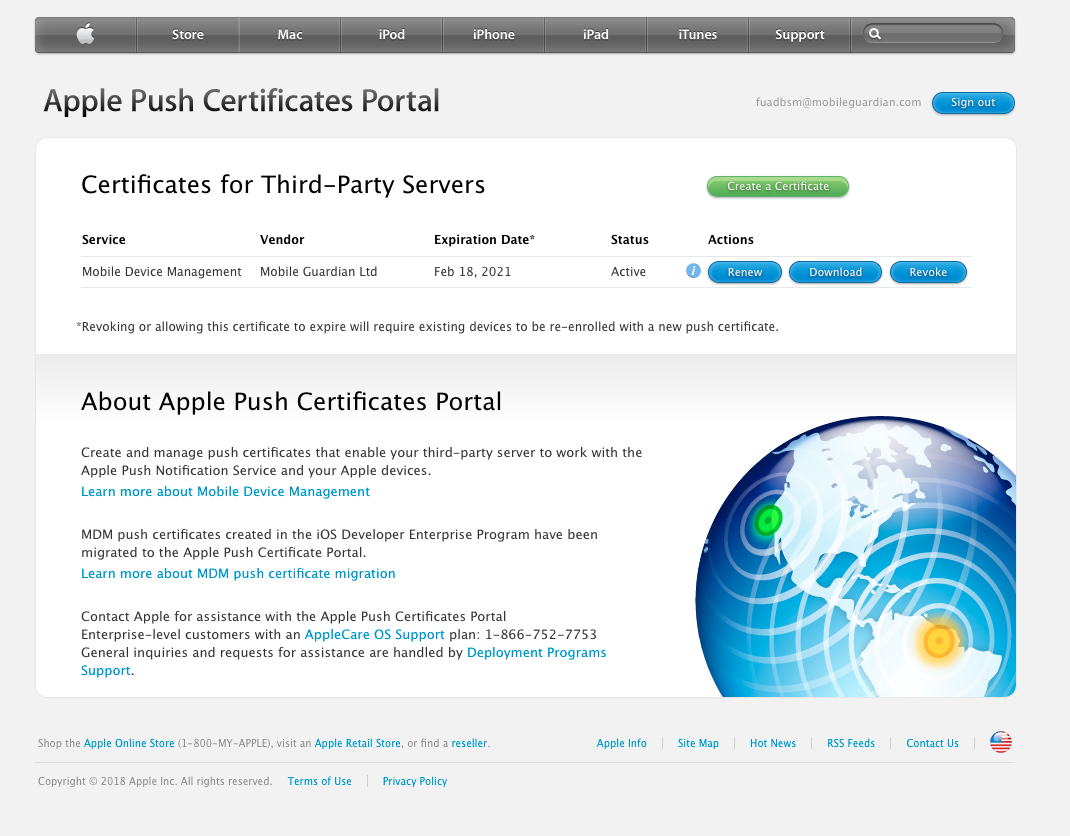
Task: Download the Mobile Guardian Ltd certificate
Action: point(835,272)
